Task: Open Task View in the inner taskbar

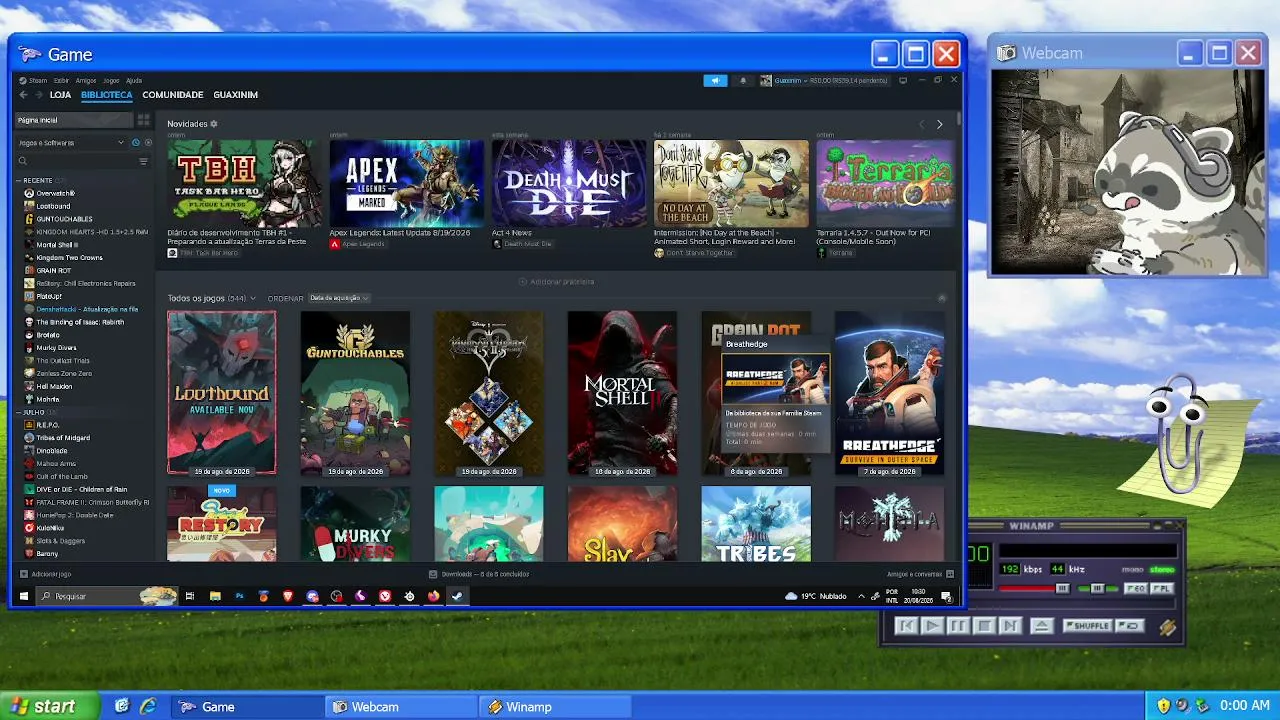Action: 190,596
